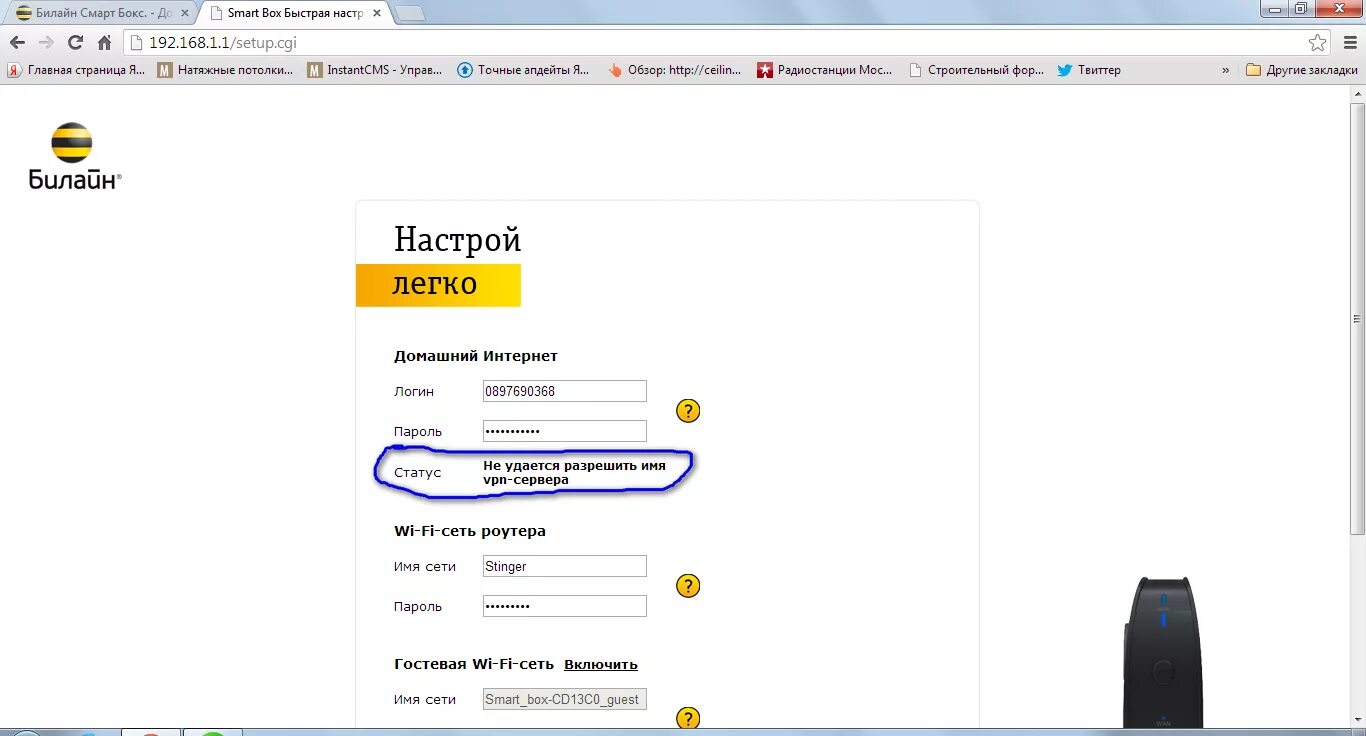The width and height of the screenshot is (1366, 736).
Task: Click the Логин field with 0897690368
Action: click(x=565, y=391)
